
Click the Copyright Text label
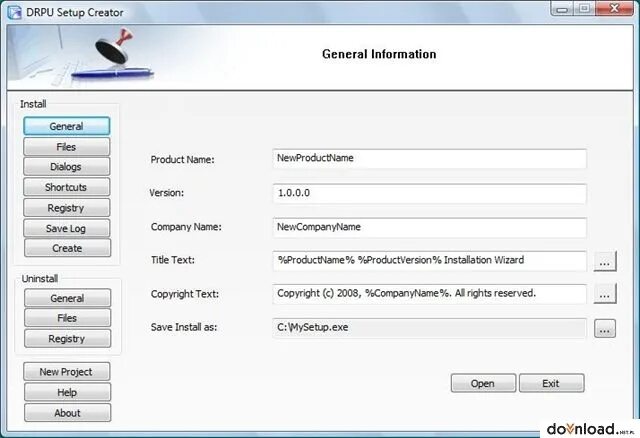tap(185, 294)
